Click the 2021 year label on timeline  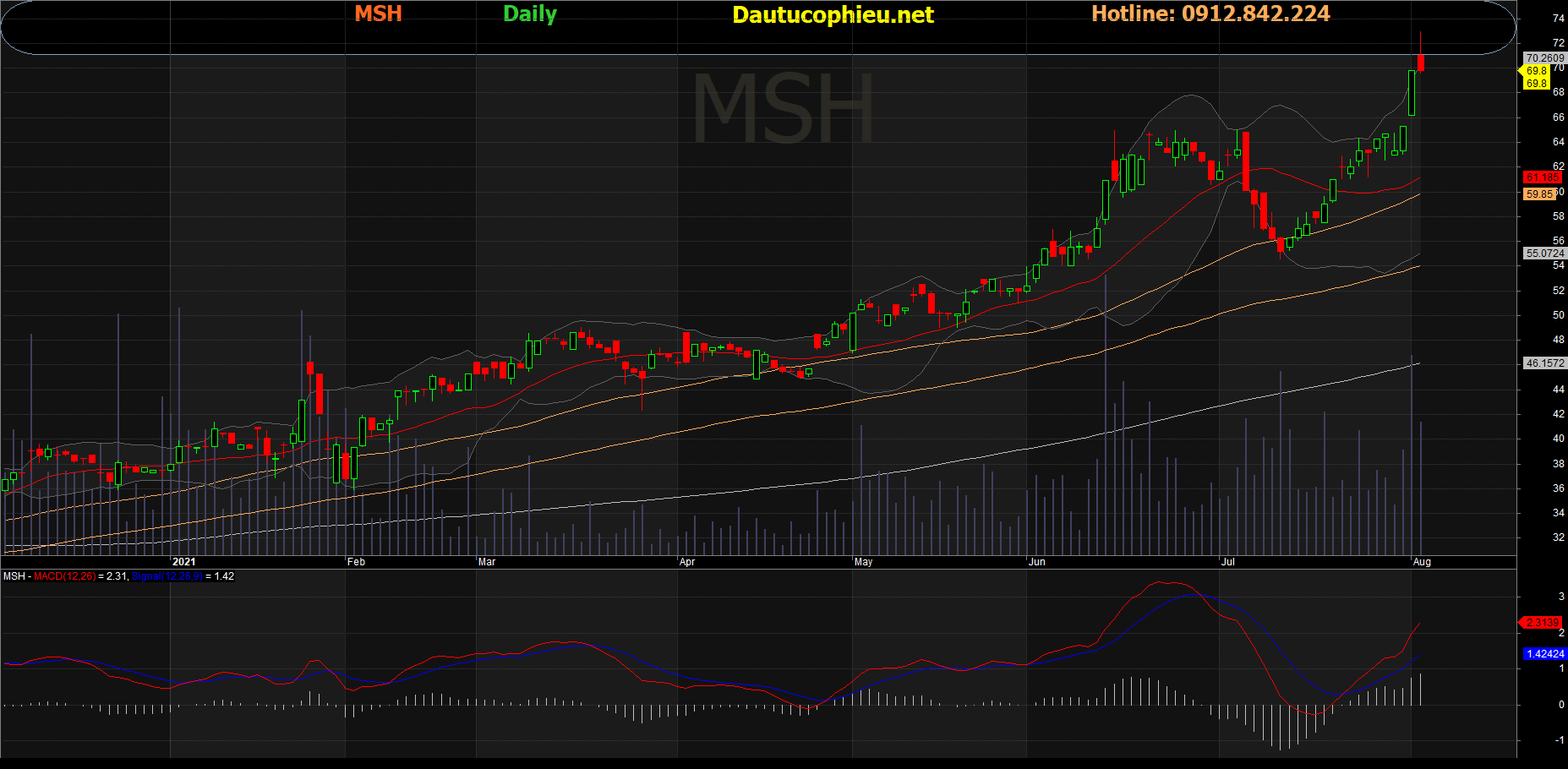coord(183,562)
